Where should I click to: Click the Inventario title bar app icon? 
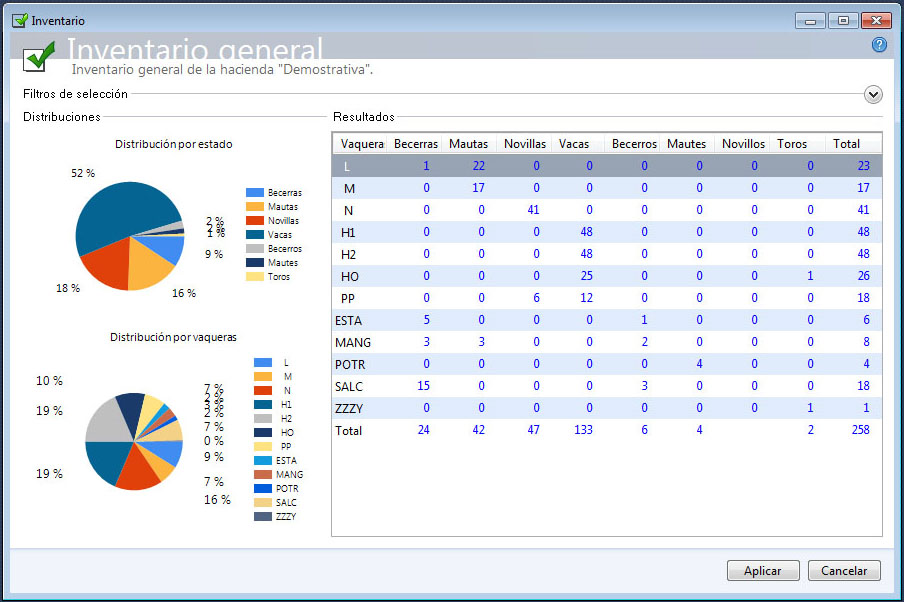tap(20, 21)
